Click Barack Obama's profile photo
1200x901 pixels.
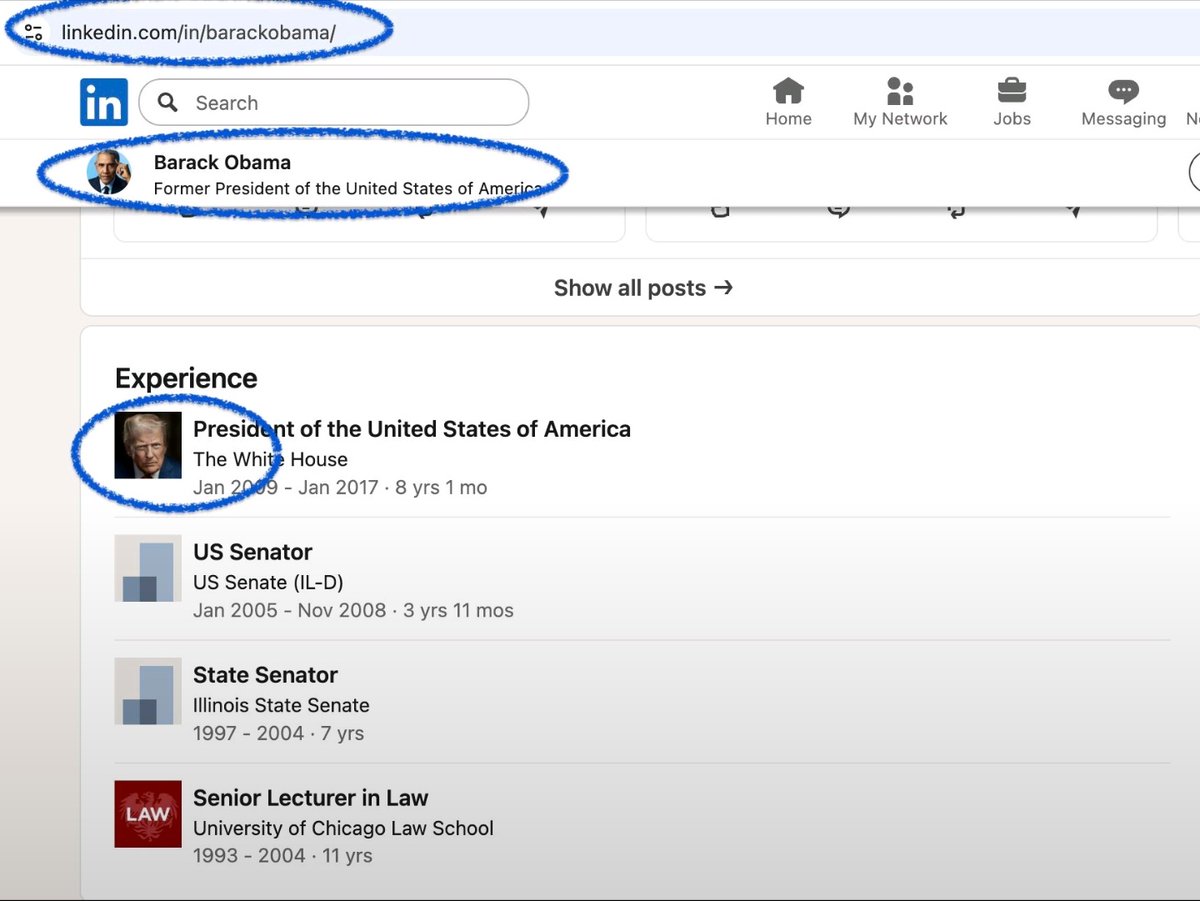[x=108, y=172]
